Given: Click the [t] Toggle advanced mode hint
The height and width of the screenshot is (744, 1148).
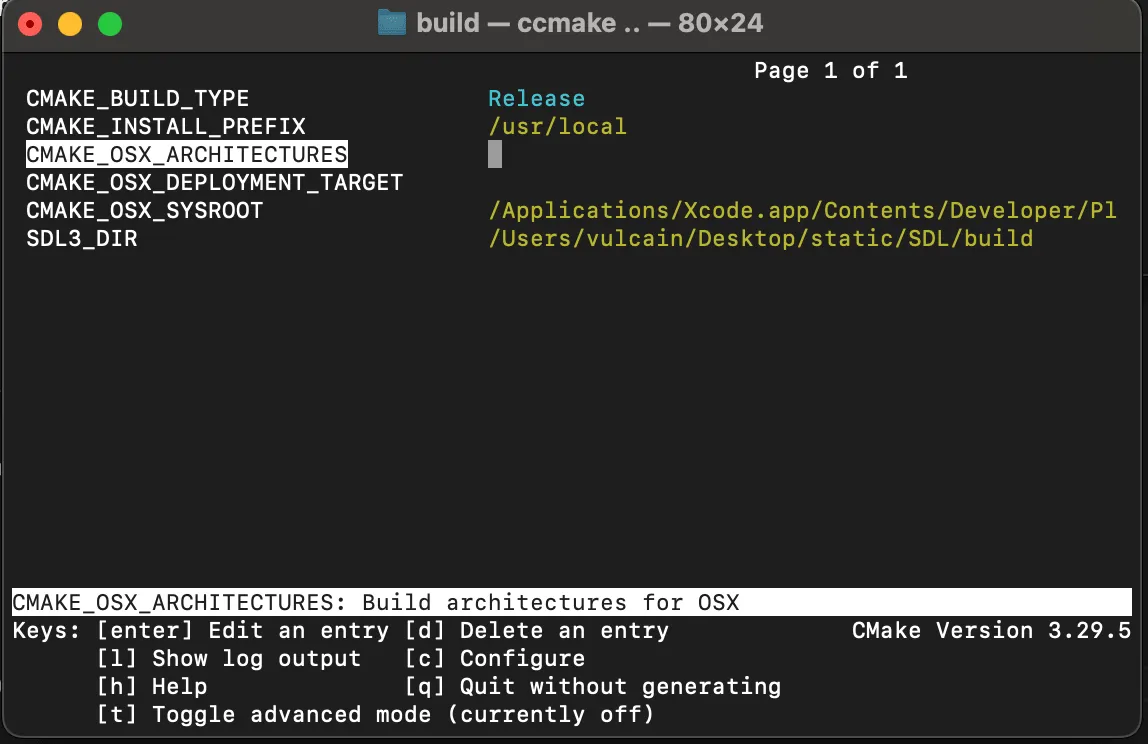Looking at the screenshot, I should [x=376, y=713].
